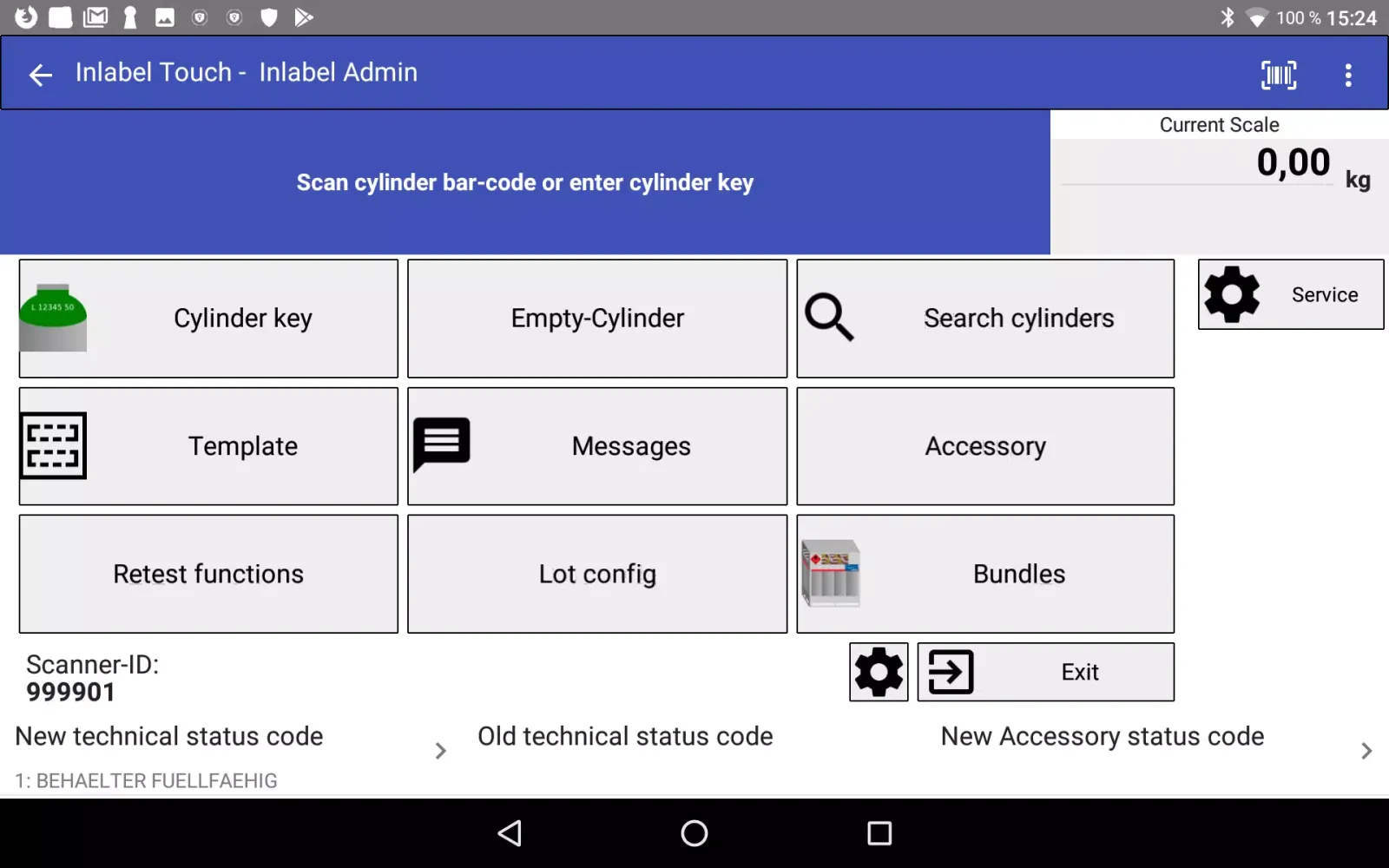Screen dimensions: 1389x868
Task: Open Search cylinders
Action: [985, 319]
